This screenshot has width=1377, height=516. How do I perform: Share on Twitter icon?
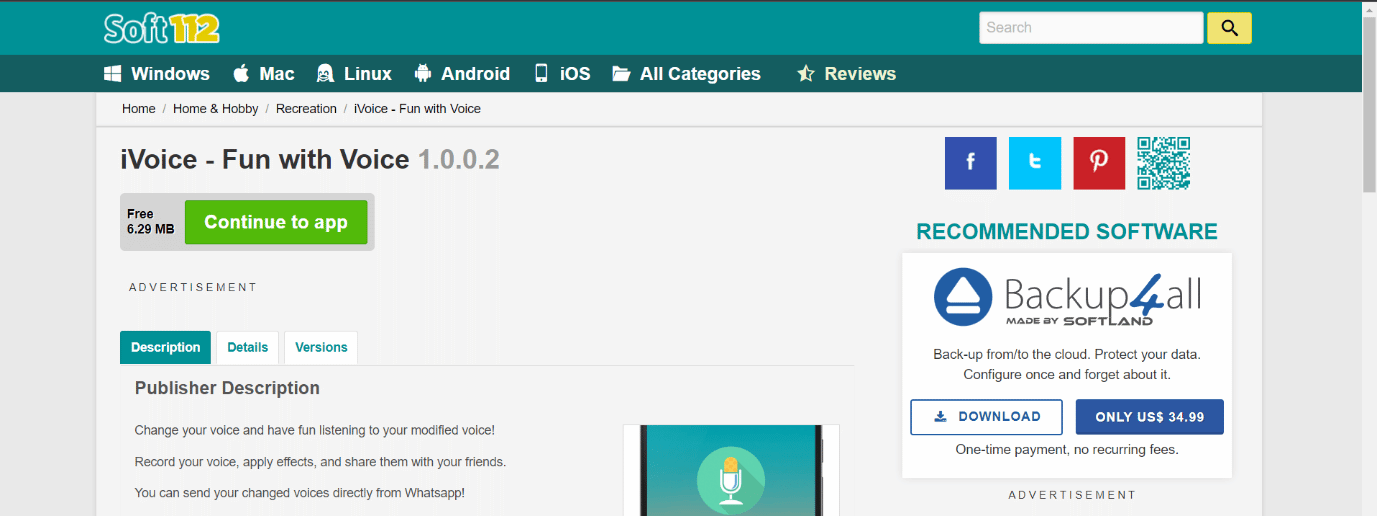1035,163
